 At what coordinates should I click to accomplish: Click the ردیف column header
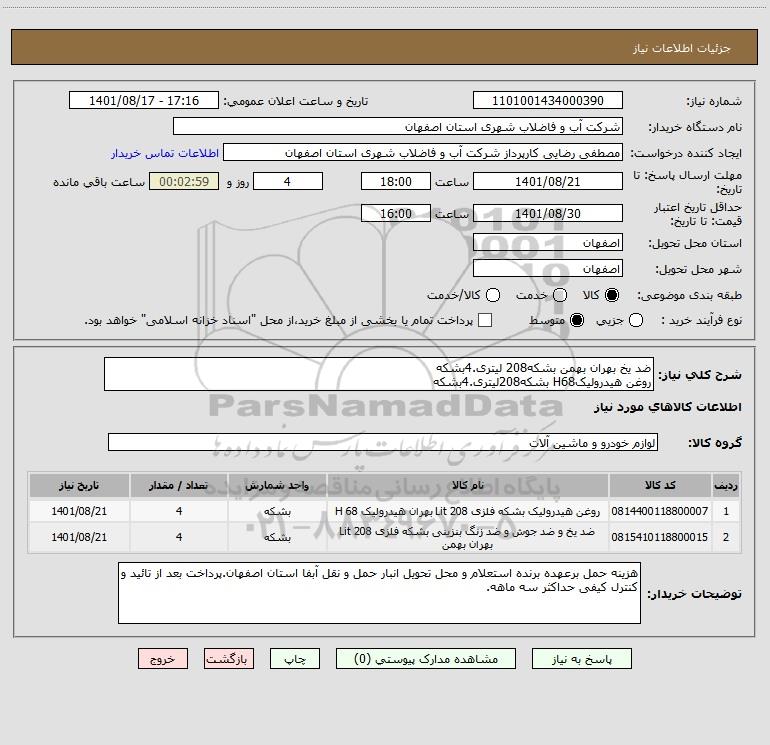(726, 485)
